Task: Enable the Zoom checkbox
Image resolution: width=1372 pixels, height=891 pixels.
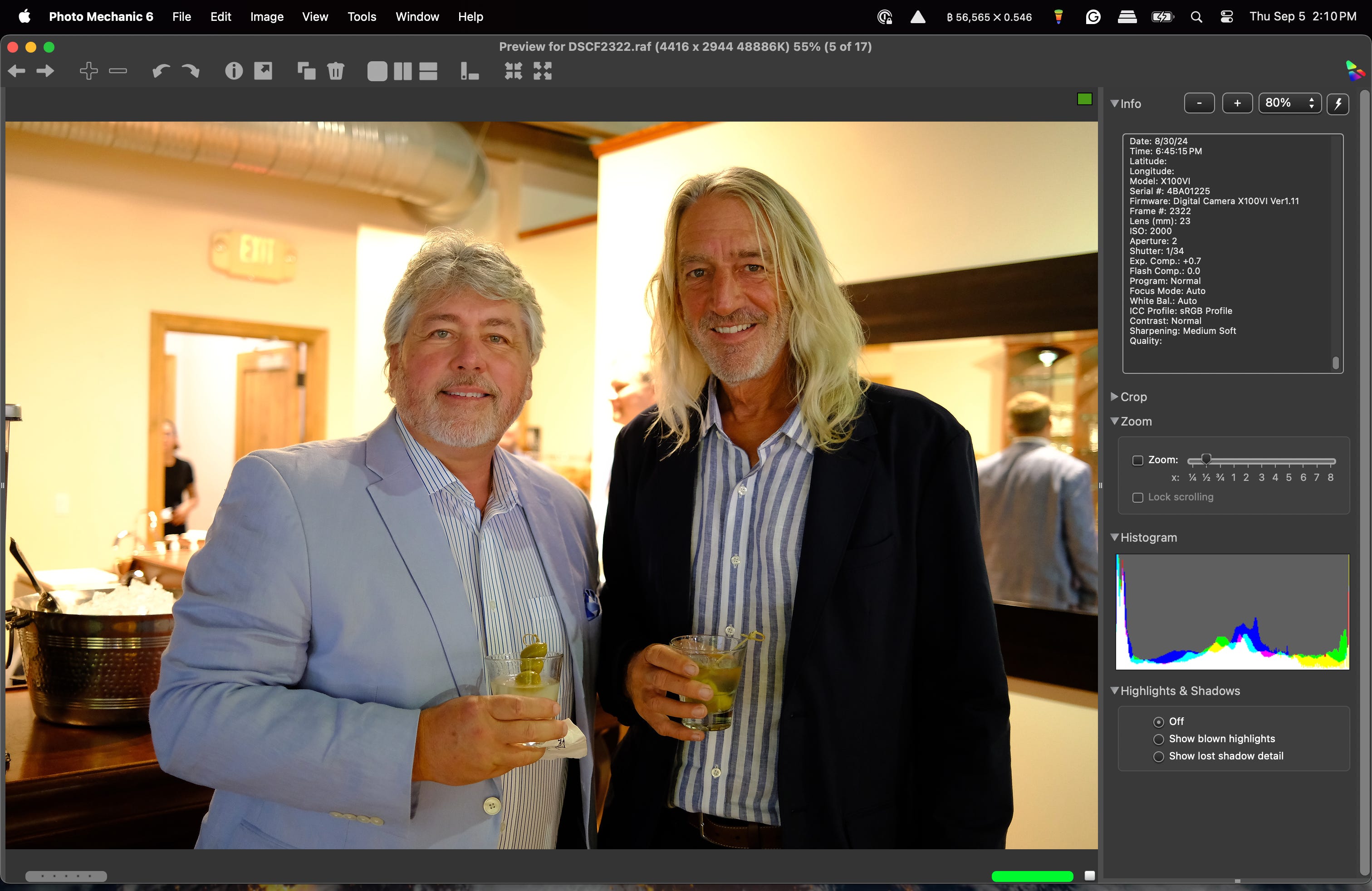Action: tap(1137, 460)
